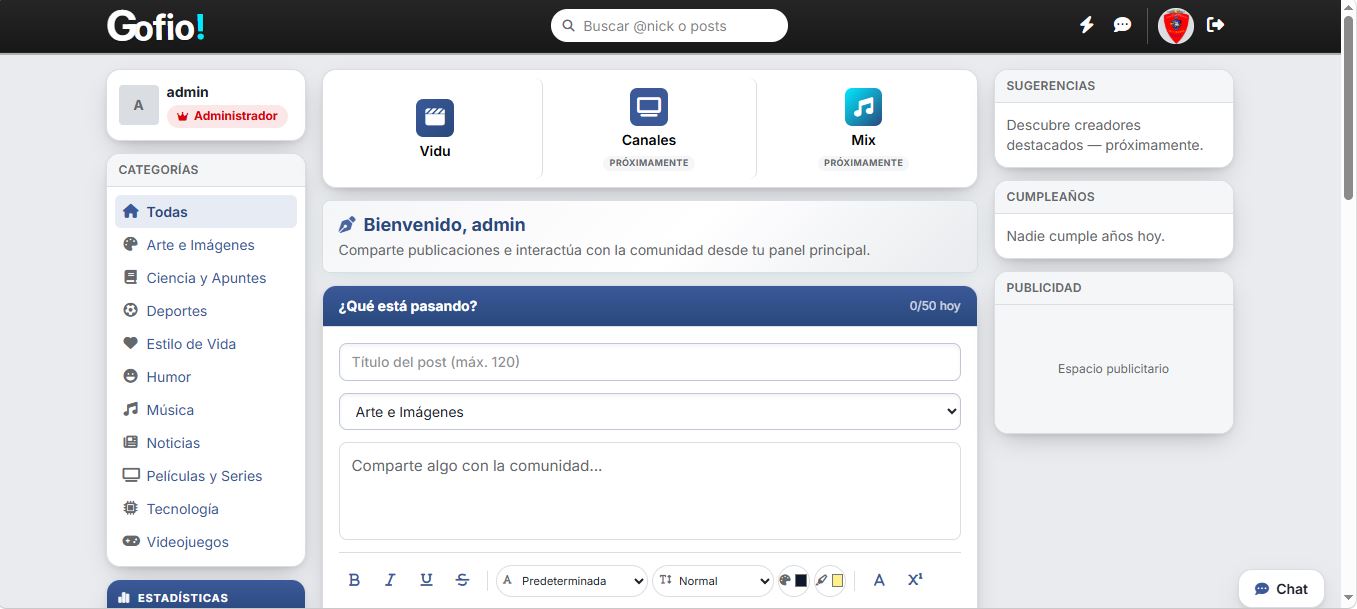The height and width of the screenshot is (609, 1357).
Task: Click the Mix music note icon
Action: (863, 107)
